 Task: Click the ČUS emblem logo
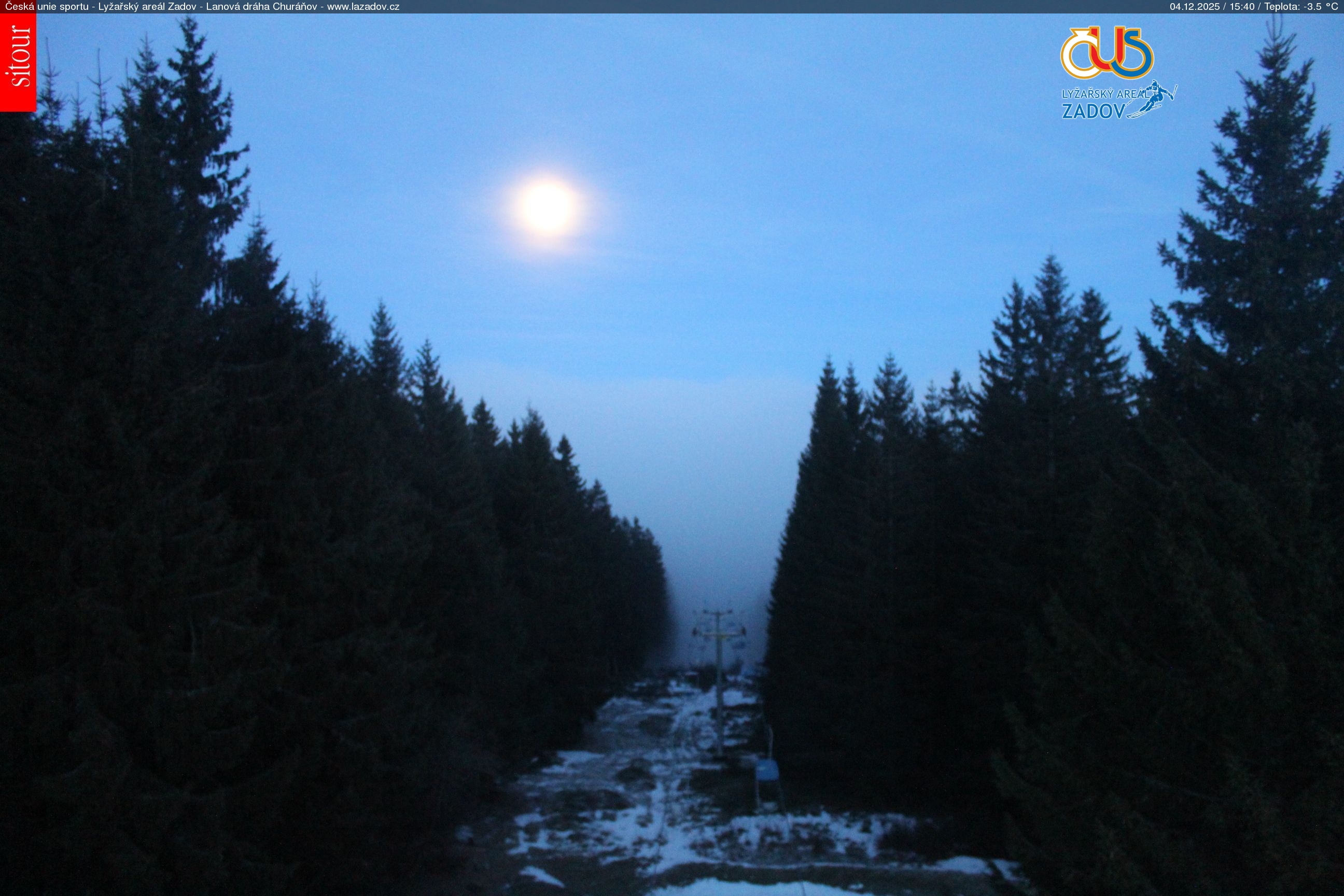pos(1107,52)
